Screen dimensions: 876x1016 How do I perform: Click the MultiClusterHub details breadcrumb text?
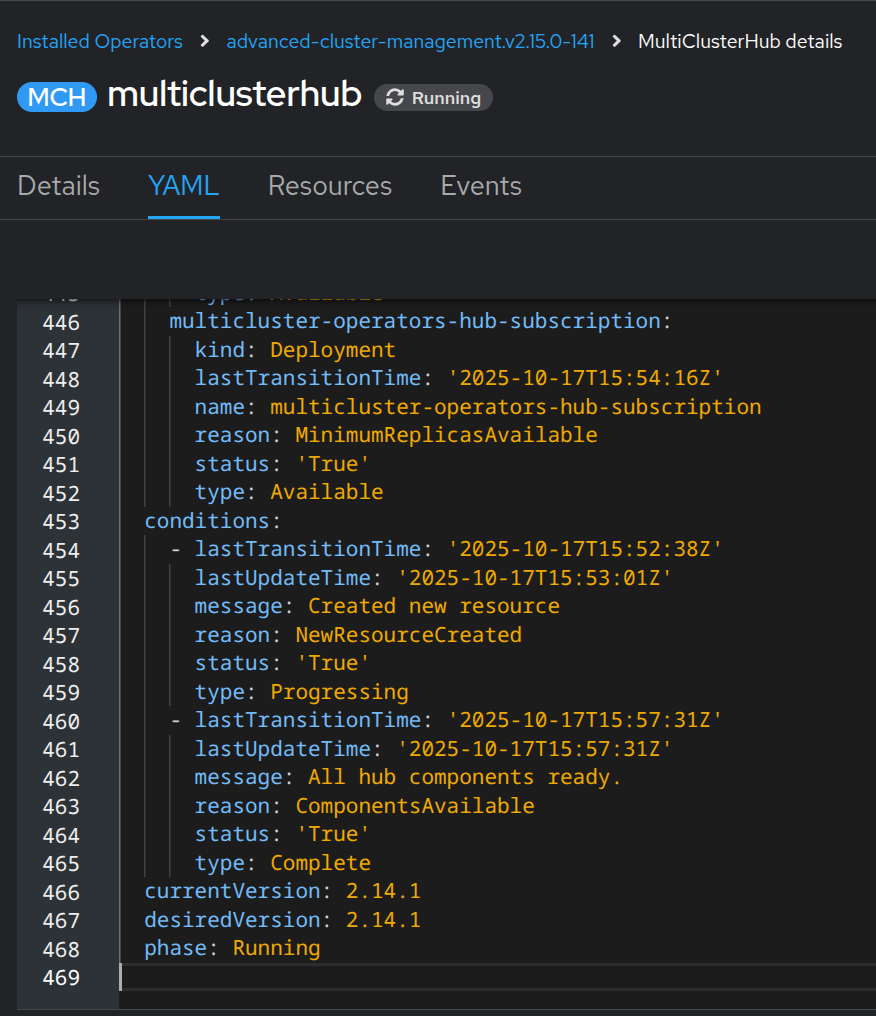click(x=740, y=41)
